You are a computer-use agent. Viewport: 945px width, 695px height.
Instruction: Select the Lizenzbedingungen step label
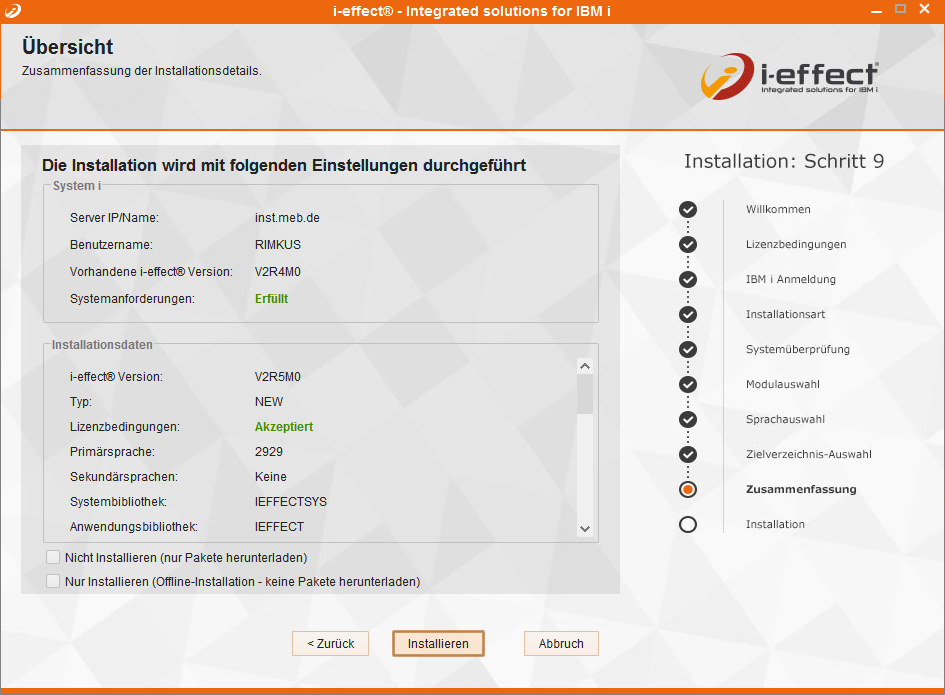(796, 244)
